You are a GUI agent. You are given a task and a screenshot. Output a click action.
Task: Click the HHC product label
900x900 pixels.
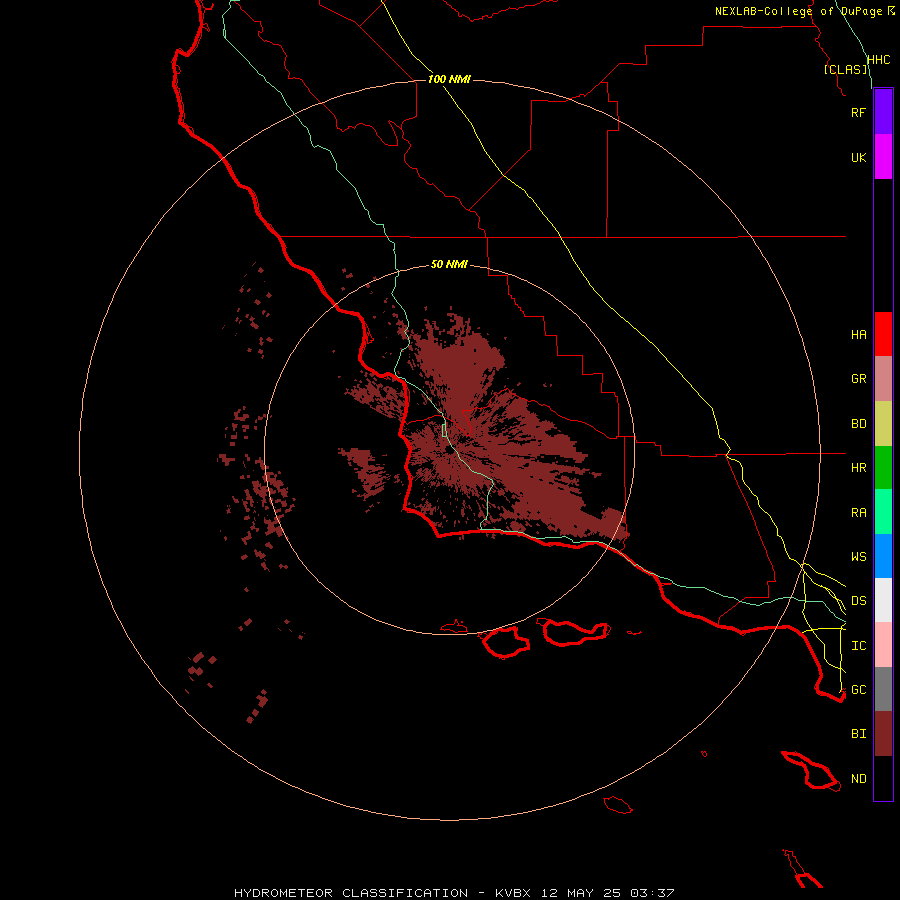pos(879,60)
